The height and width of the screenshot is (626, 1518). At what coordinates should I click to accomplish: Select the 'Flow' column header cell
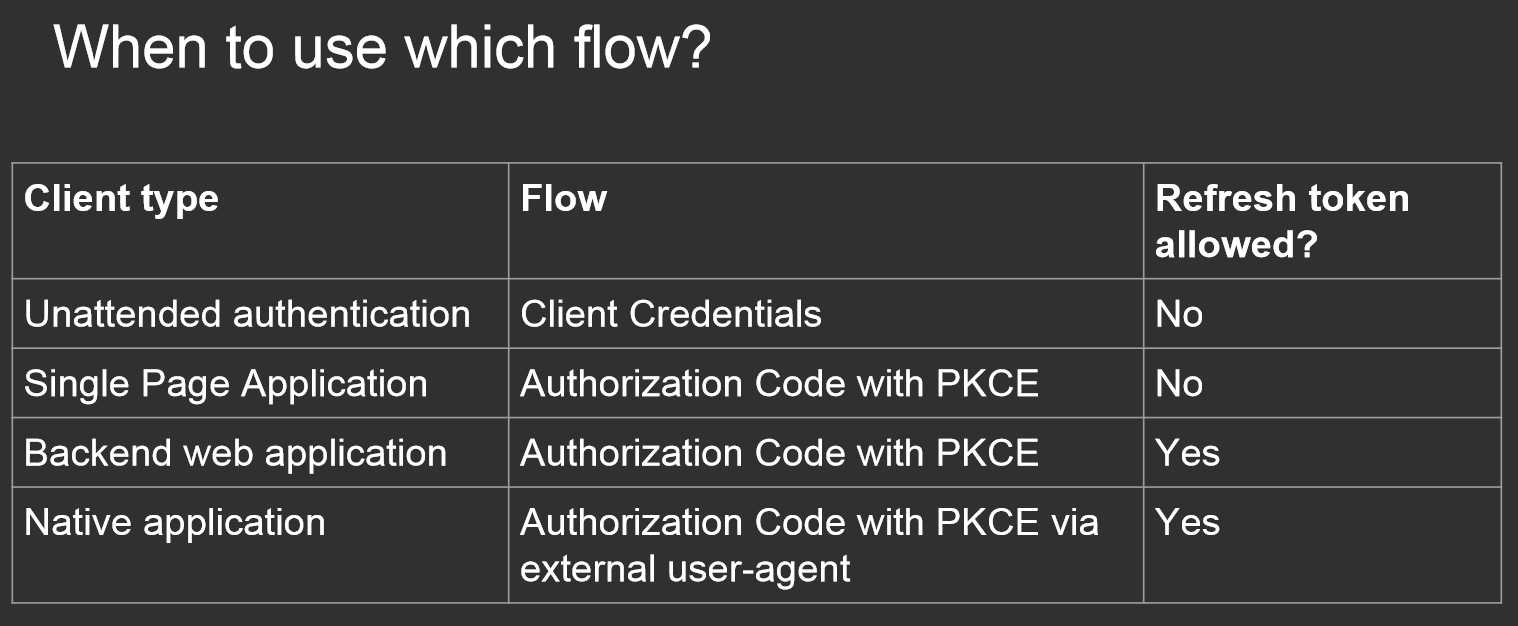pyautogui.click(x=826, y=221)
